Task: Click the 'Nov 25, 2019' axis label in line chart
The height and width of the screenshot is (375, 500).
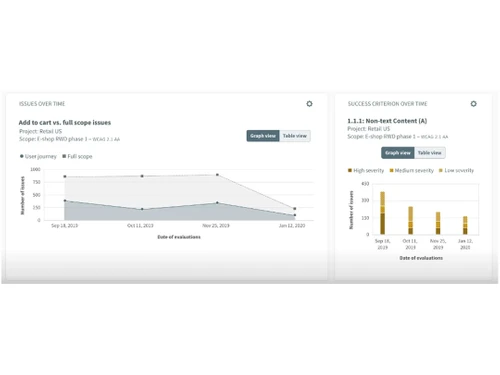Action: pos(216,226)
